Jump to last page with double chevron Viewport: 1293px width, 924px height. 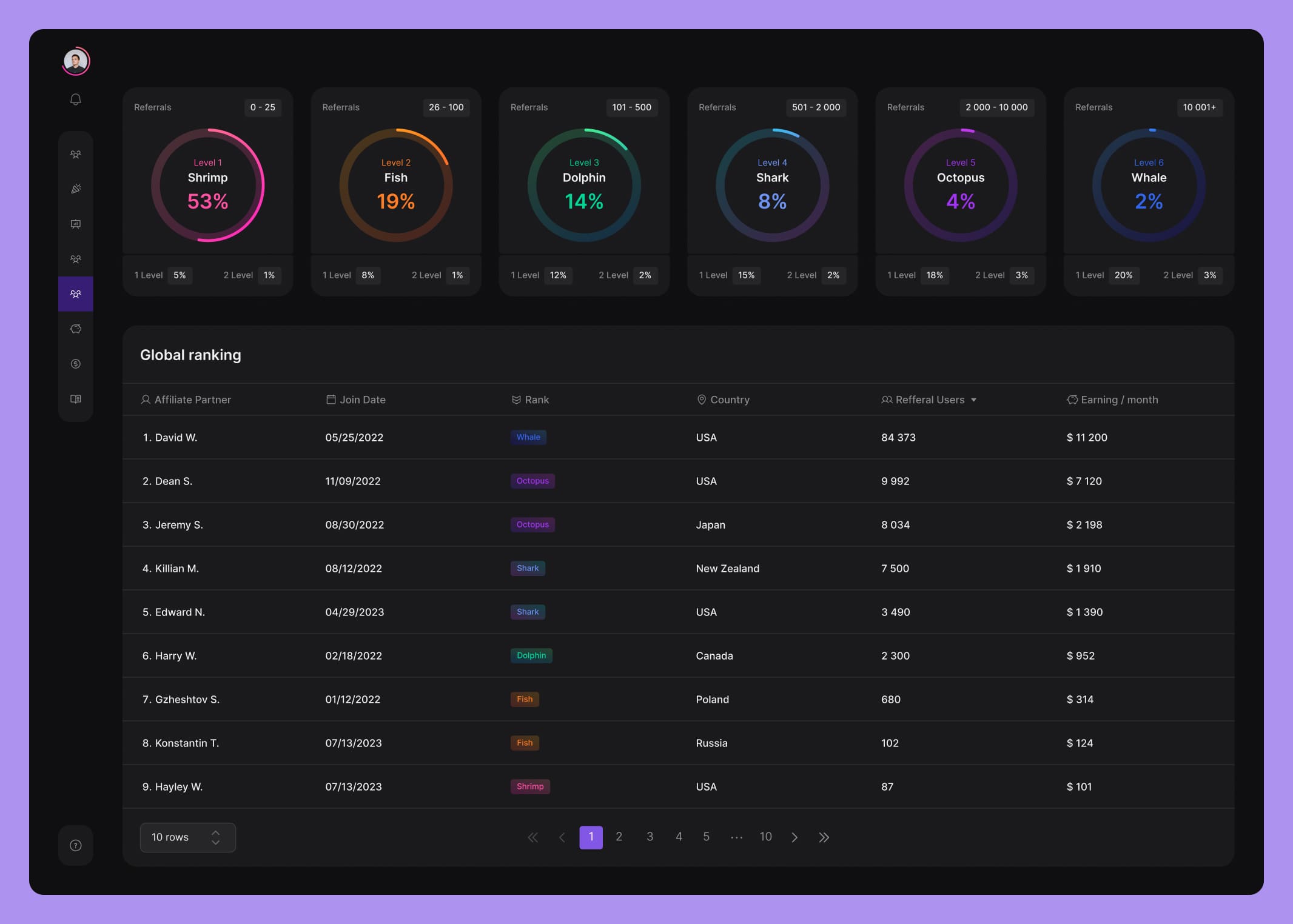tap(824, 837)
